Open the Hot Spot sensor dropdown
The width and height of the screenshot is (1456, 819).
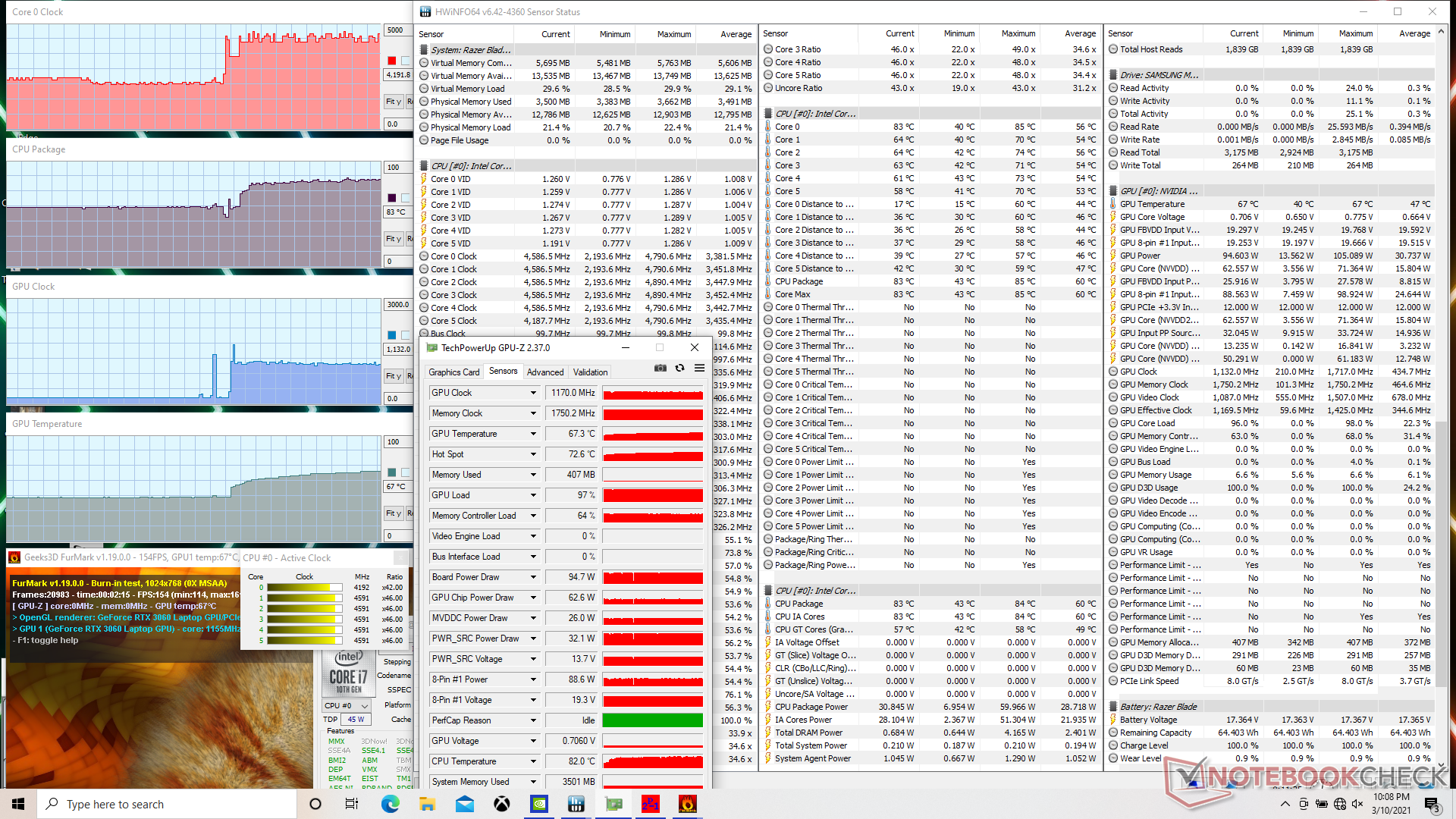[x=533, y=454]
